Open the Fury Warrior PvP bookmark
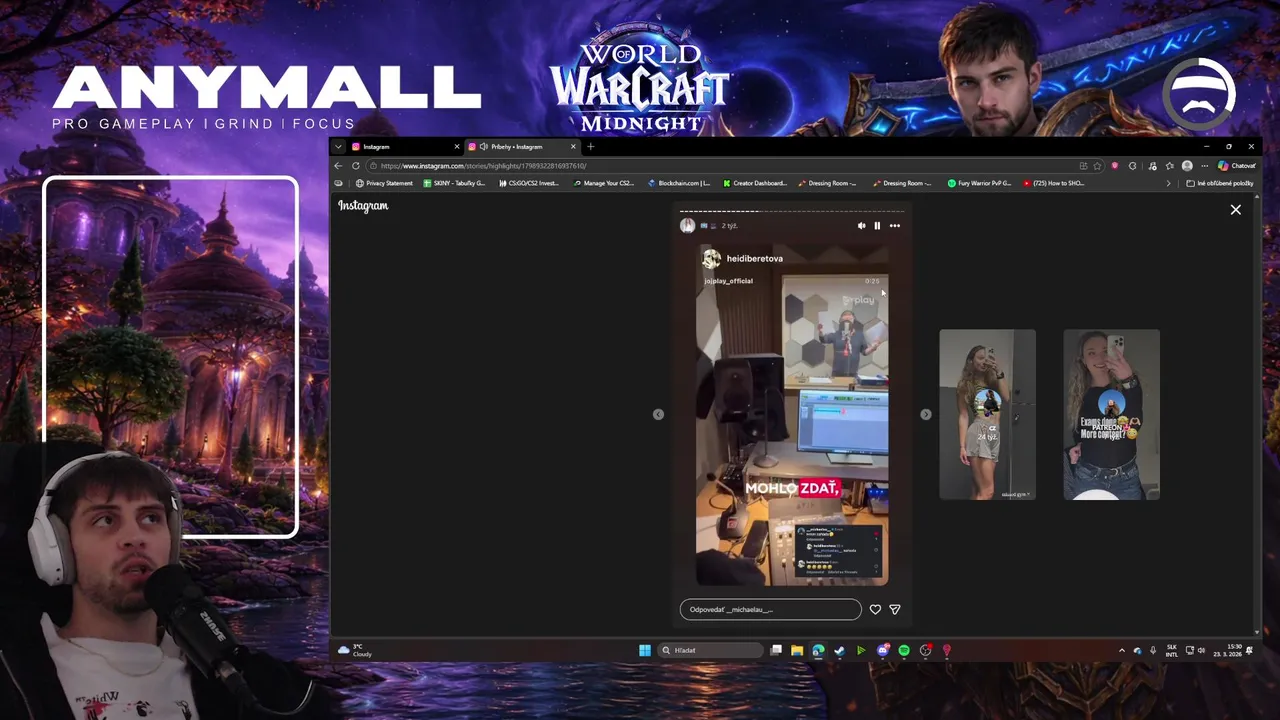The height and width of the screenshot is (720, 1280). [x=979, y=184]
